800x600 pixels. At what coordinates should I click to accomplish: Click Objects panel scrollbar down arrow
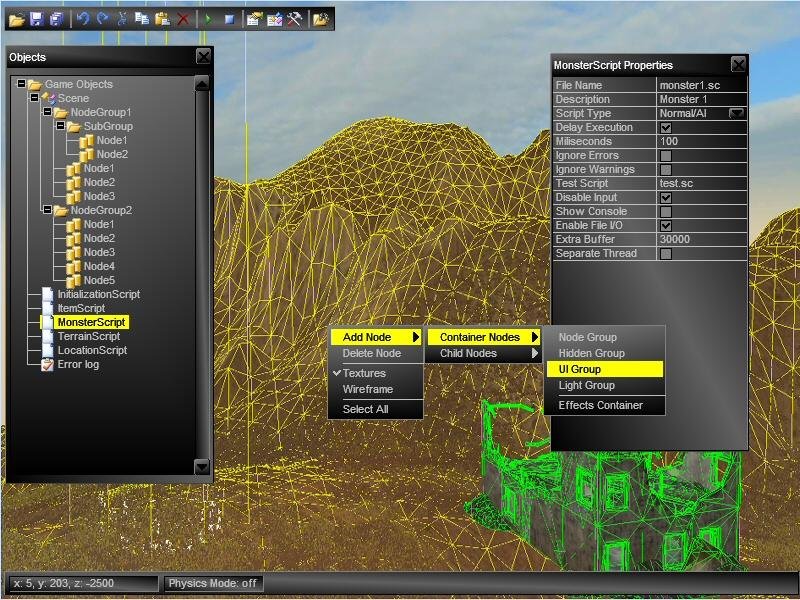(x=202, y=466)
